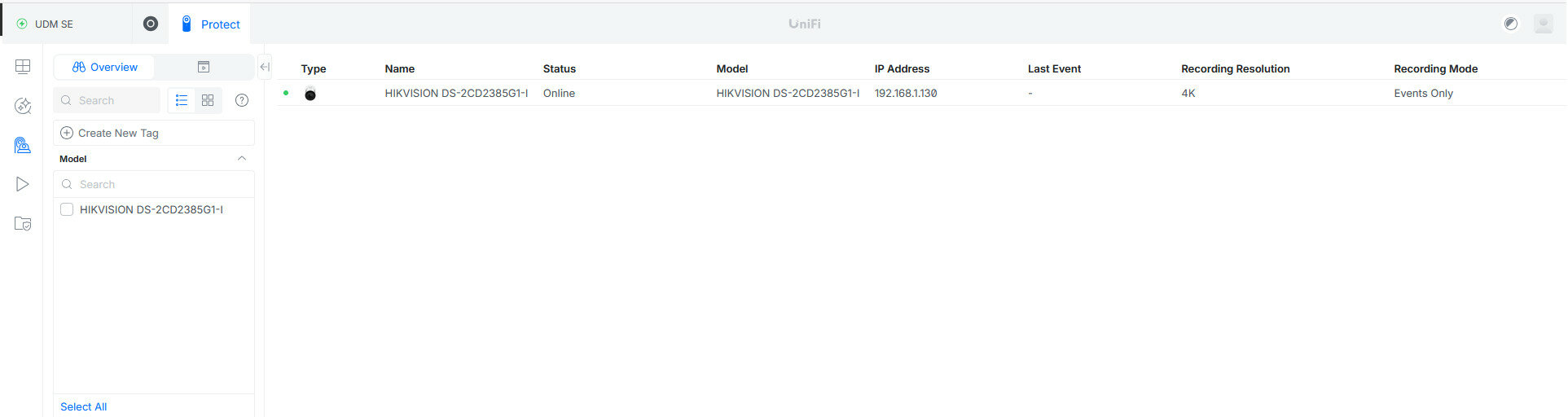Click the UniFi OS circle icon

(151, 24)
